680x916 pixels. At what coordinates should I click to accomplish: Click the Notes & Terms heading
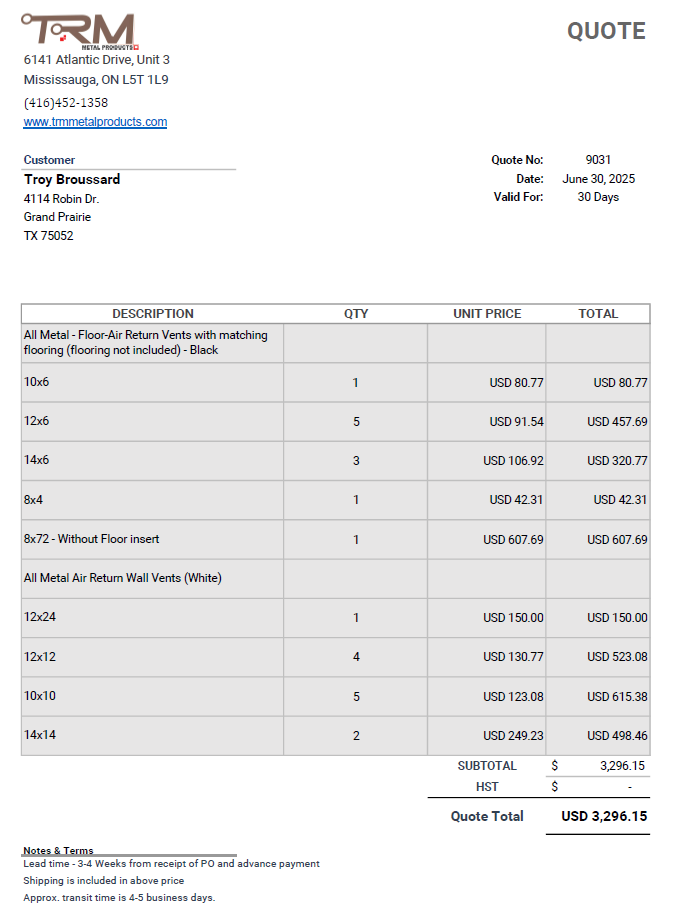pyautogui.click(x=58, y=851)
